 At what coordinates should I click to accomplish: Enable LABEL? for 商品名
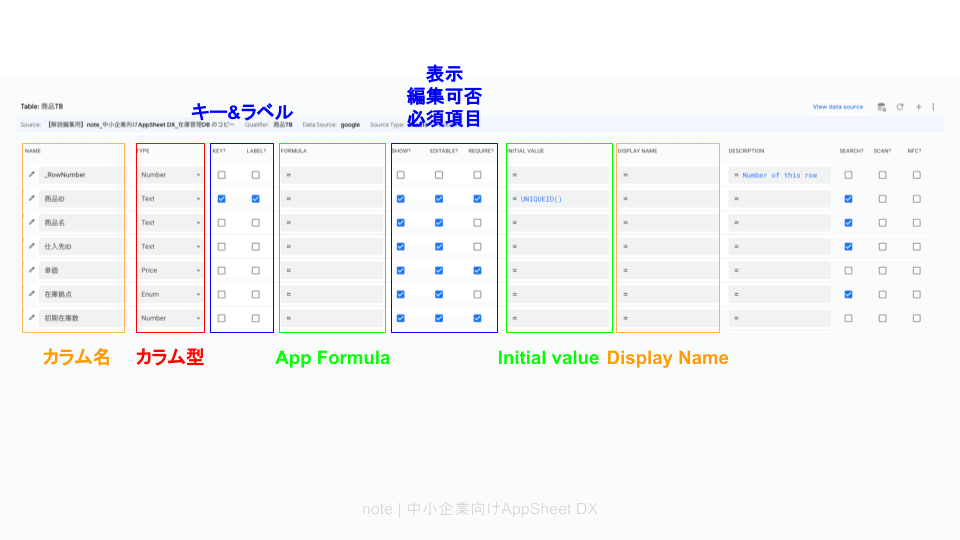point(255,223)
